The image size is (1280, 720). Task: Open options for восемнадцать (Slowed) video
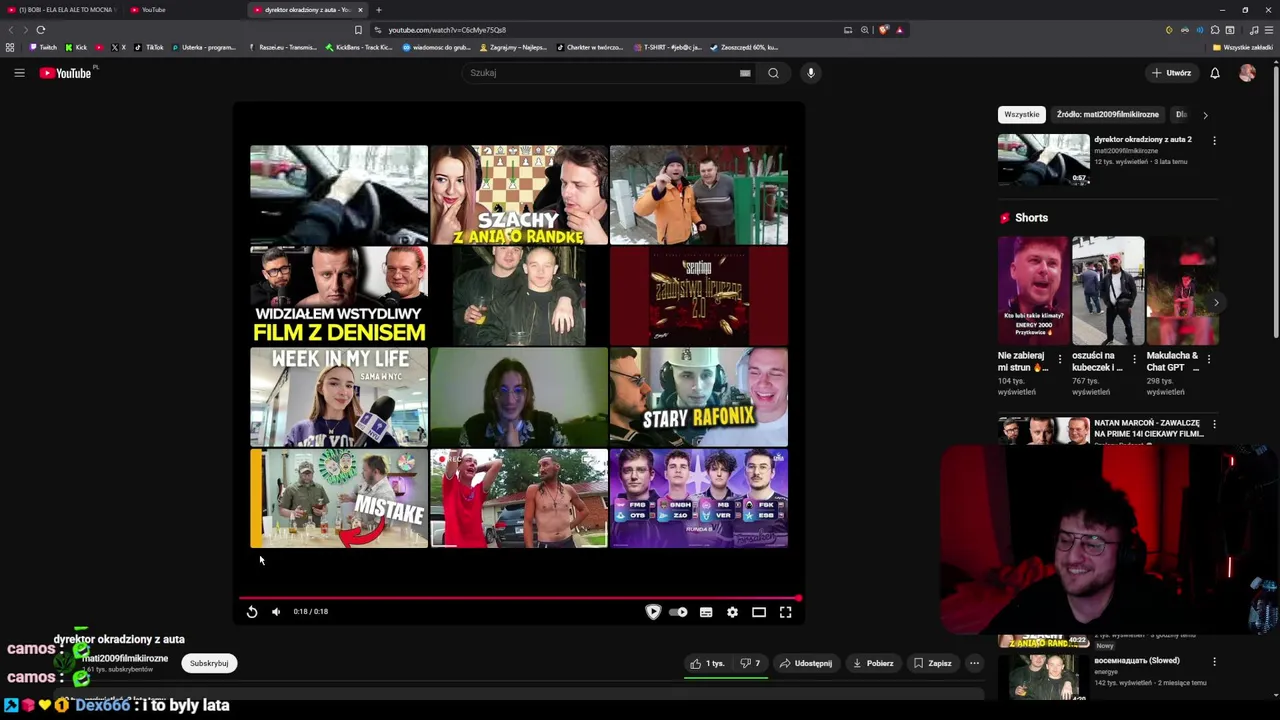pyautogui.click(x=1214, y=662)
